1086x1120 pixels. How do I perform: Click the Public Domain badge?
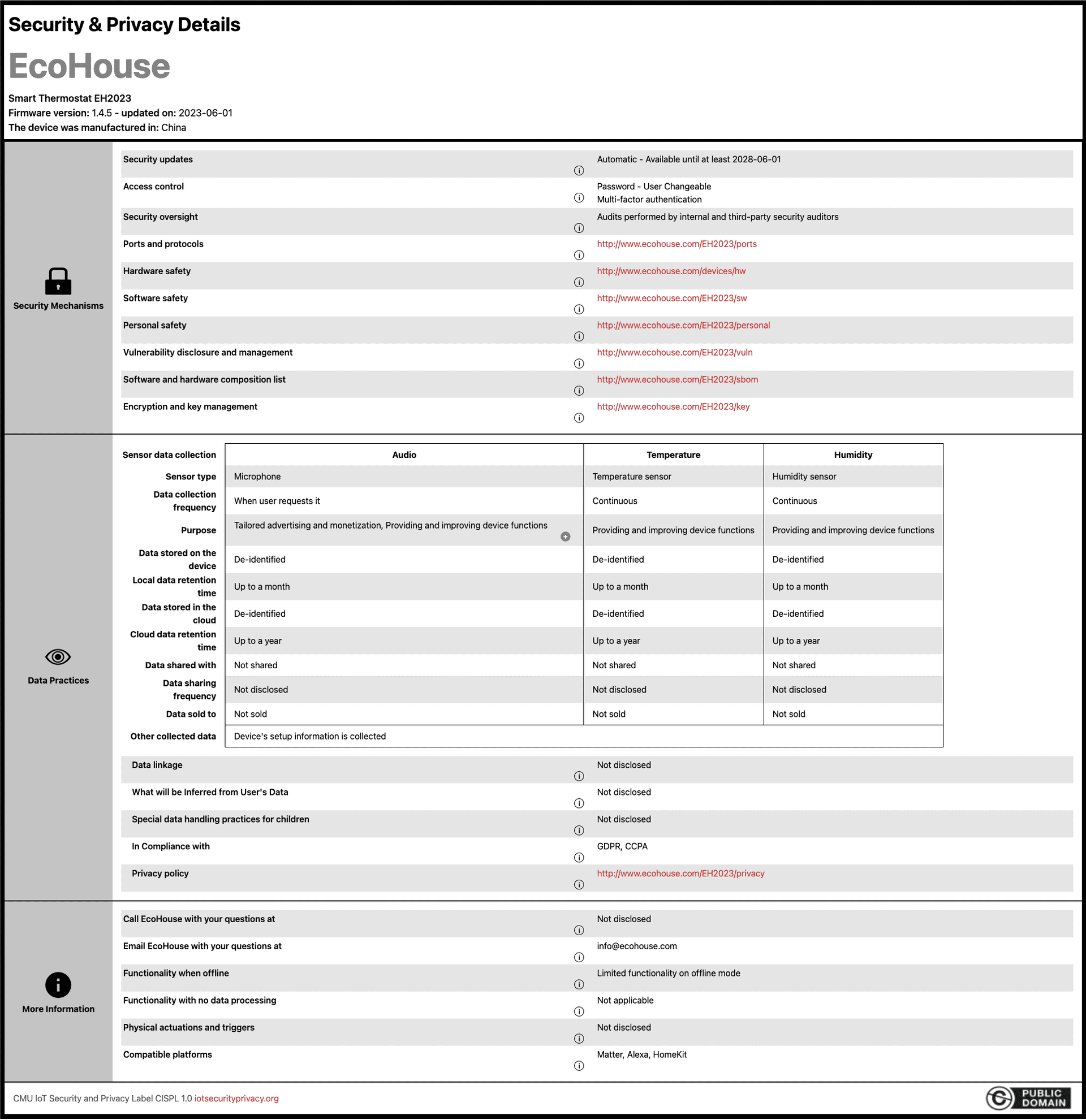[x=1029, y=1099]
